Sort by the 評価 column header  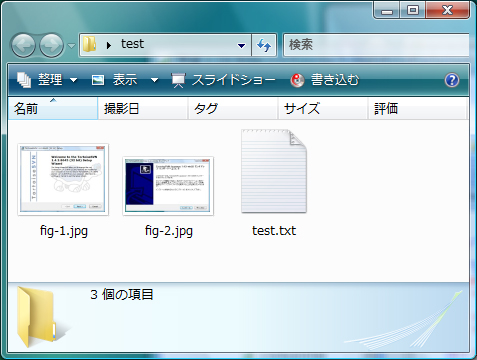(417, 108)
